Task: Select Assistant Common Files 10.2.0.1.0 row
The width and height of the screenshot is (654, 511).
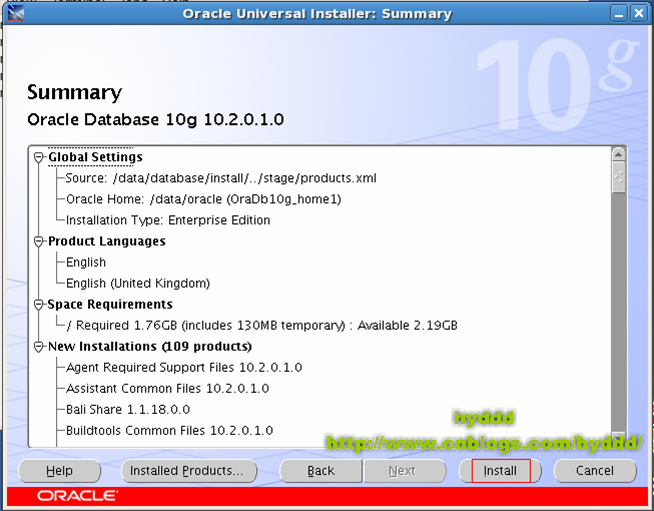Action: [168, 388]
